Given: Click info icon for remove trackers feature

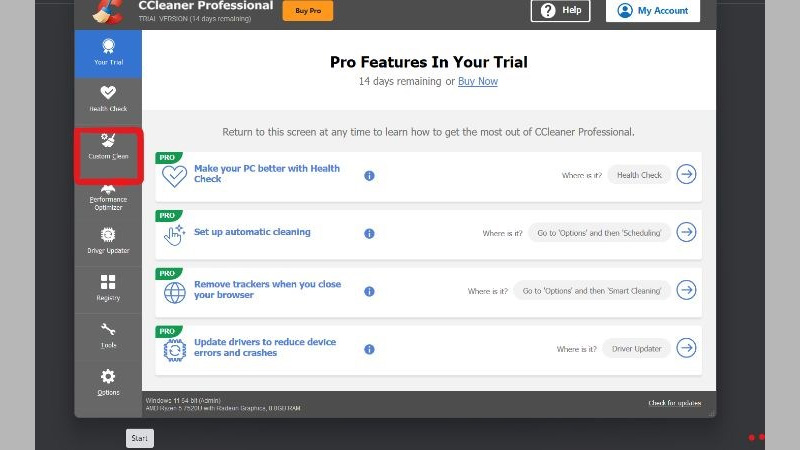Looking at the screenshot, I should click(x=369, y=291).
